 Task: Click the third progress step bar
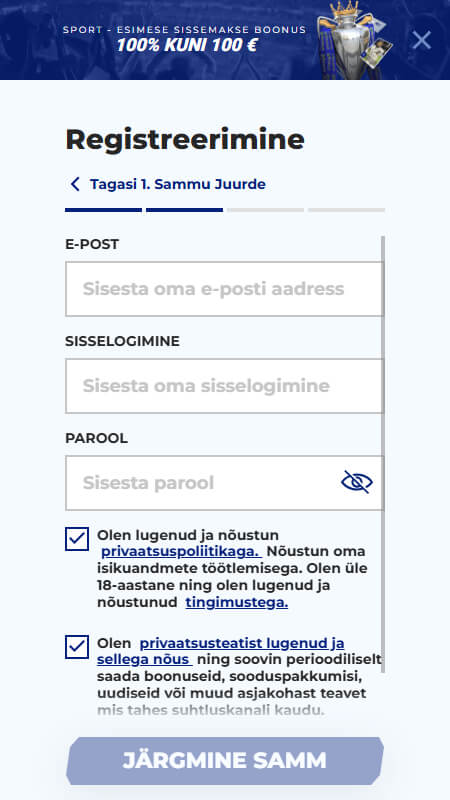(265, 210)
